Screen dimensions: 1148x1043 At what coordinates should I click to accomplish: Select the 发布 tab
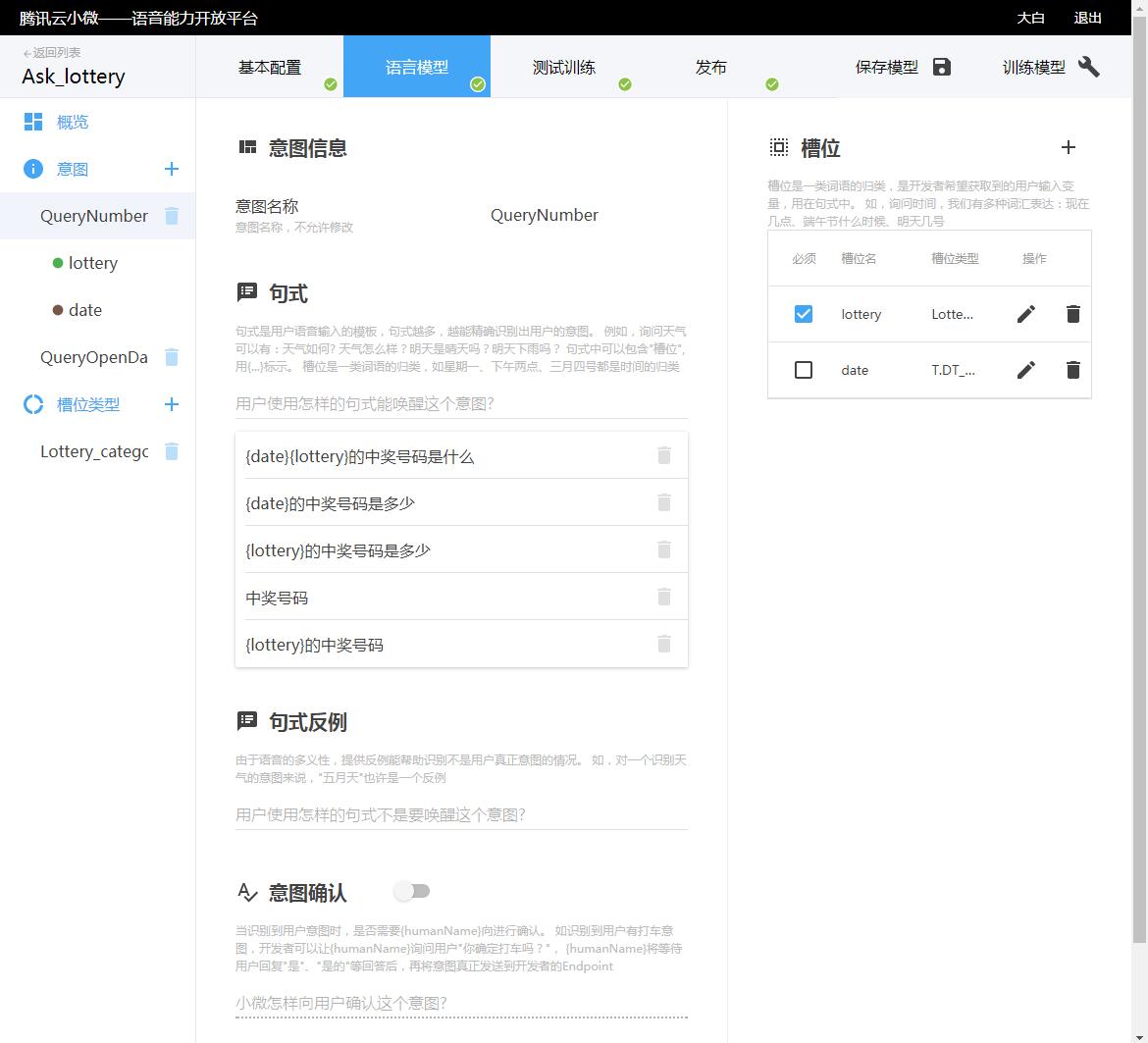click(x=711, y=67)
